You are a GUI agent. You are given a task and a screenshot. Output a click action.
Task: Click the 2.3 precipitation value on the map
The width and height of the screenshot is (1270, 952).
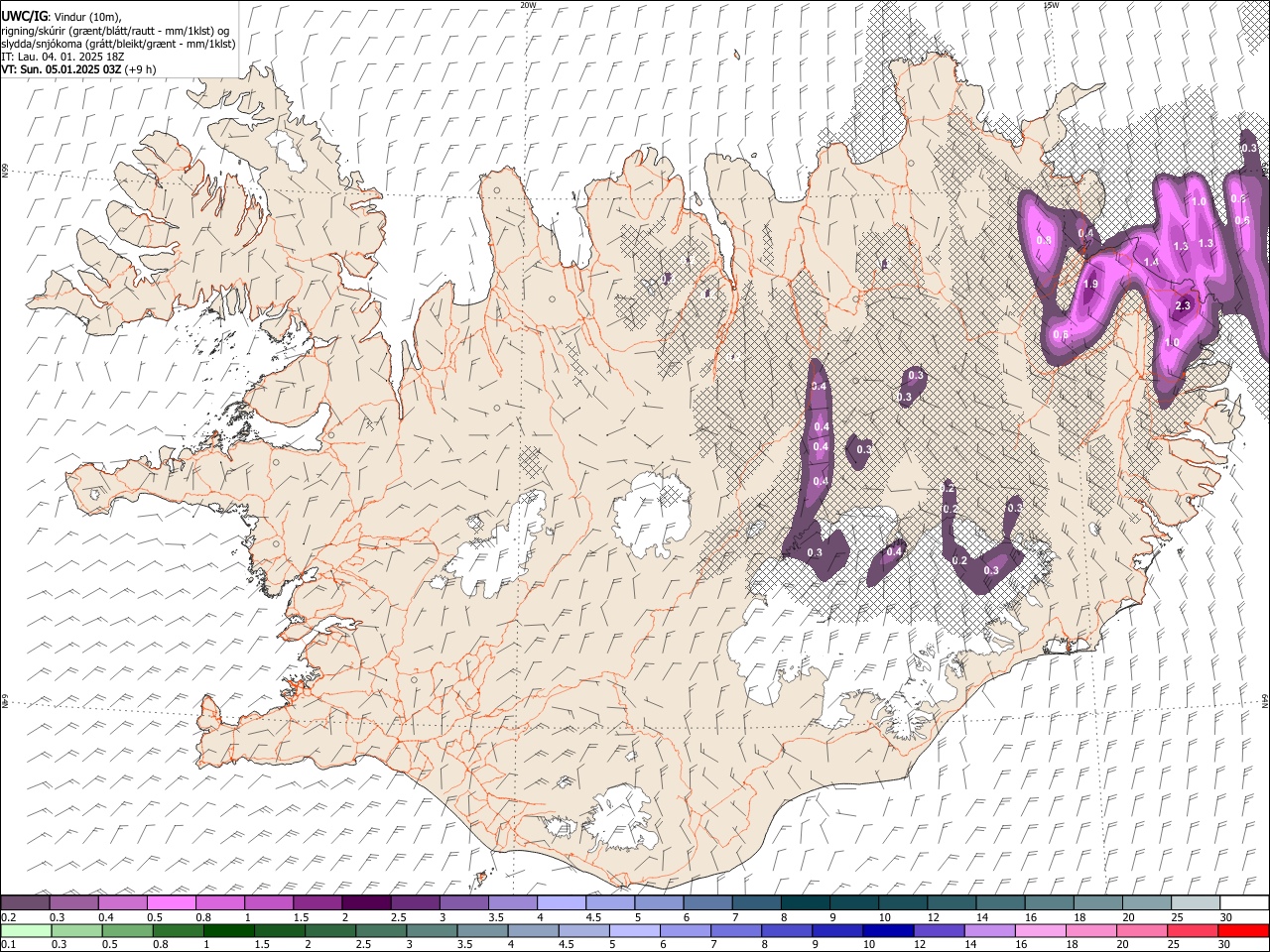[x=1183, y=306]
